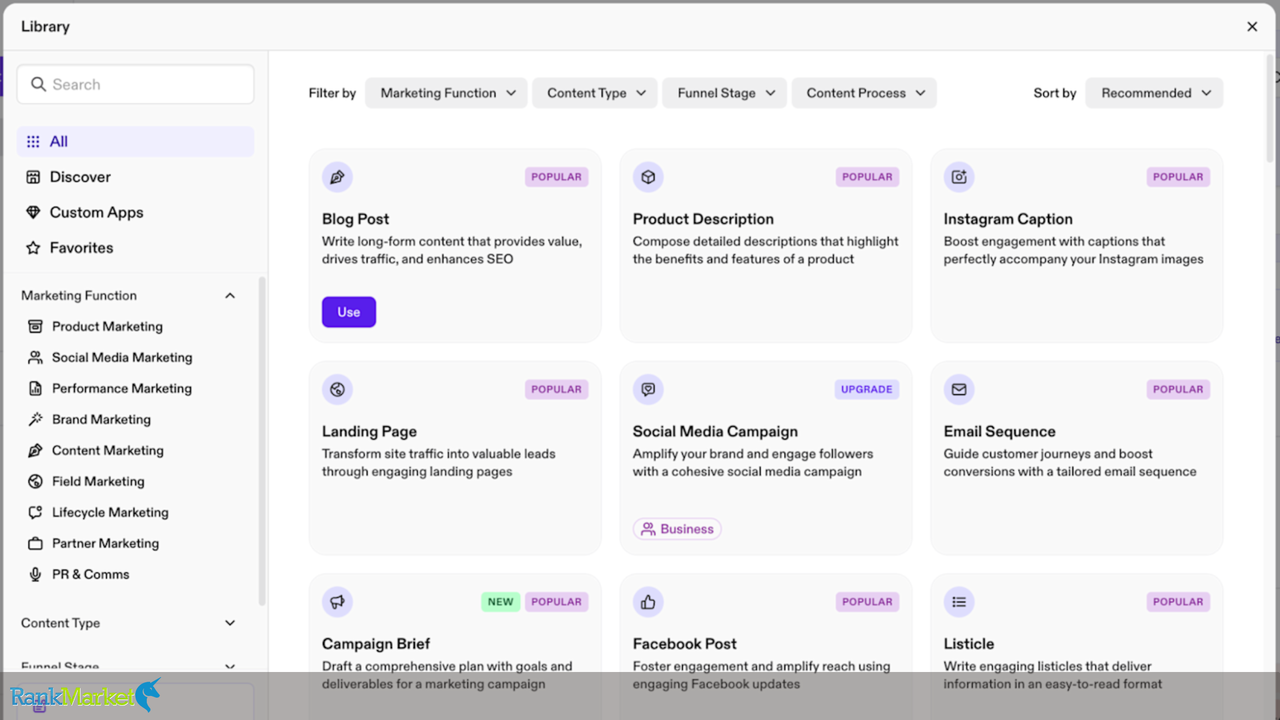Click the Field Marketing globe icon
The width and height of the screenshot is (1280, 720).
35,481
